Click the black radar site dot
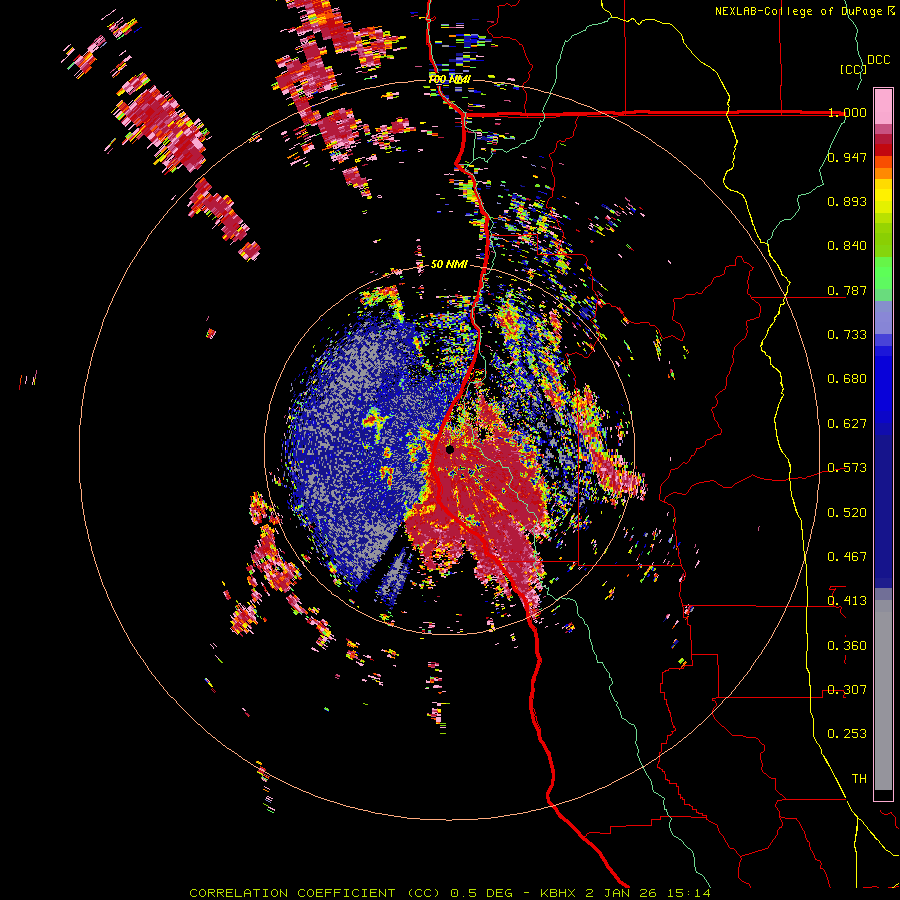This screenshot has width=900, height=900. point(450,449)
